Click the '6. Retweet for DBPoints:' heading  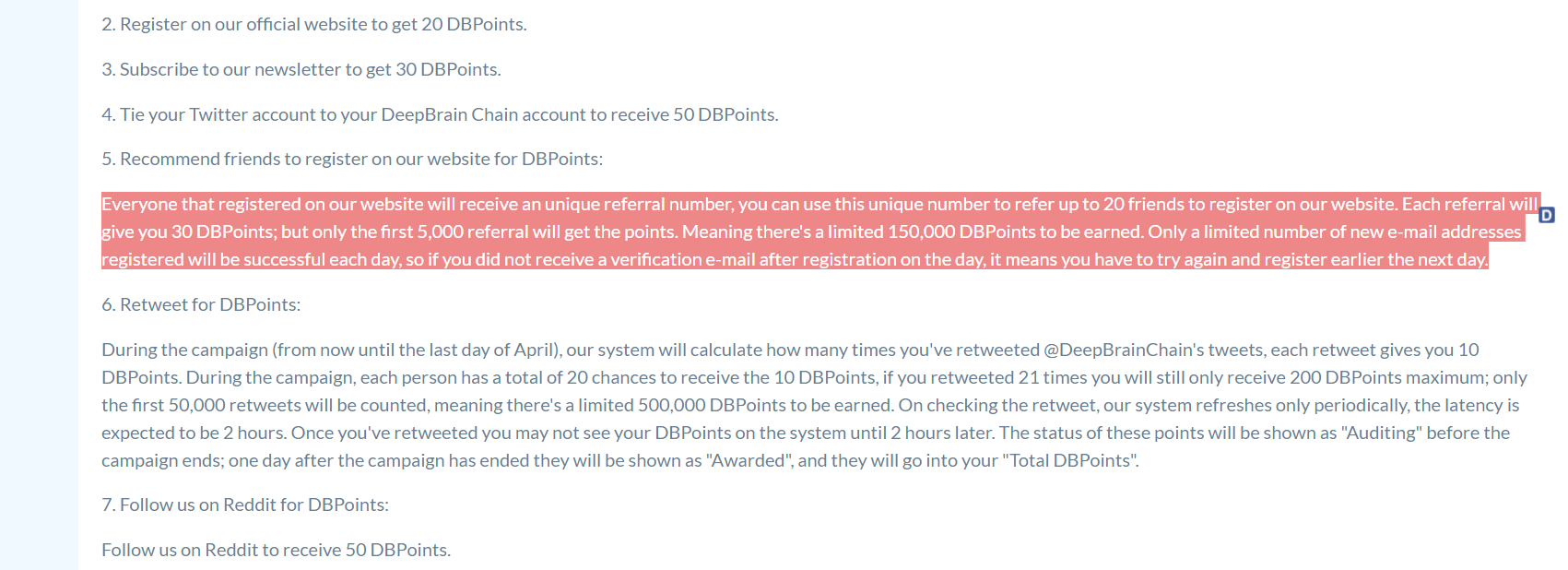pos(201,305)
